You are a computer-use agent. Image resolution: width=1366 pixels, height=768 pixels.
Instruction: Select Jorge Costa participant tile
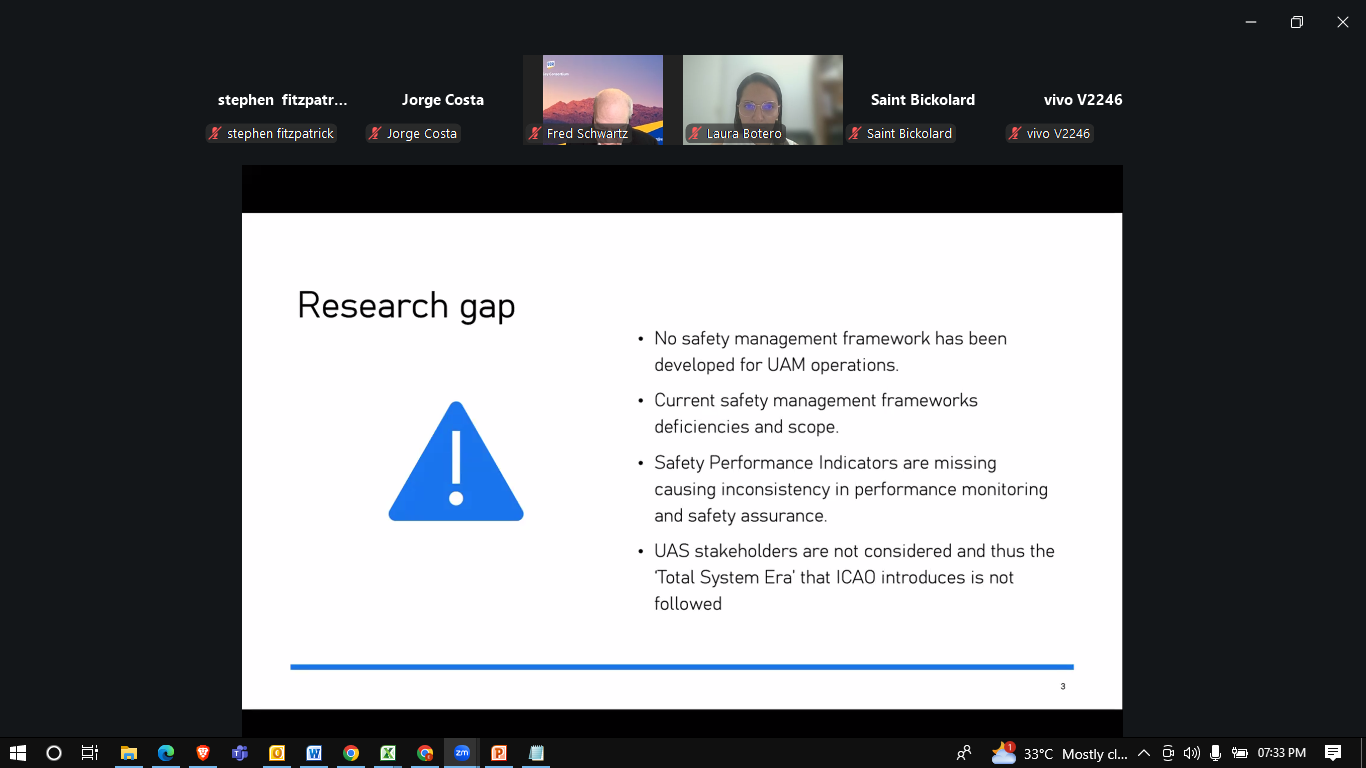(x=443, y=100)
